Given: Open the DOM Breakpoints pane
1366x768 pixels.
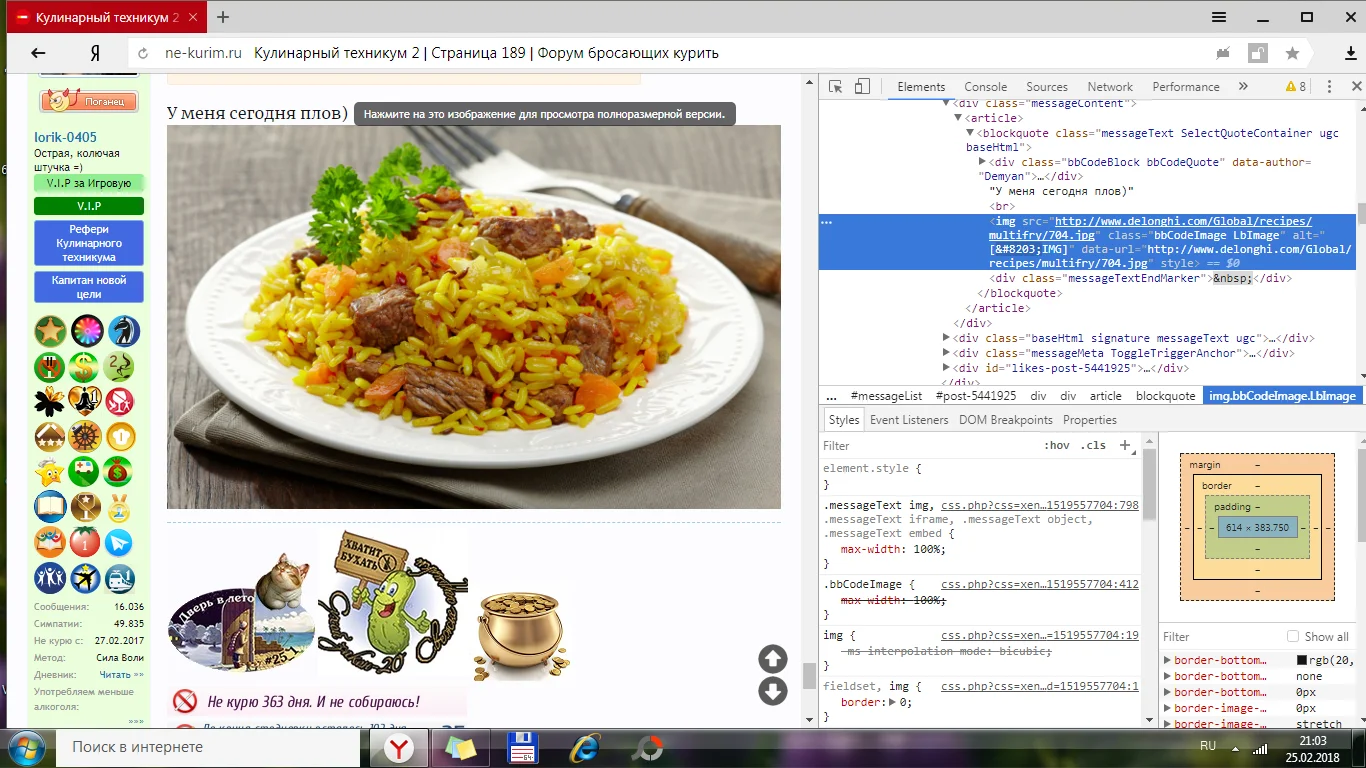Looking at the screenshot, I should (1006, 420).
